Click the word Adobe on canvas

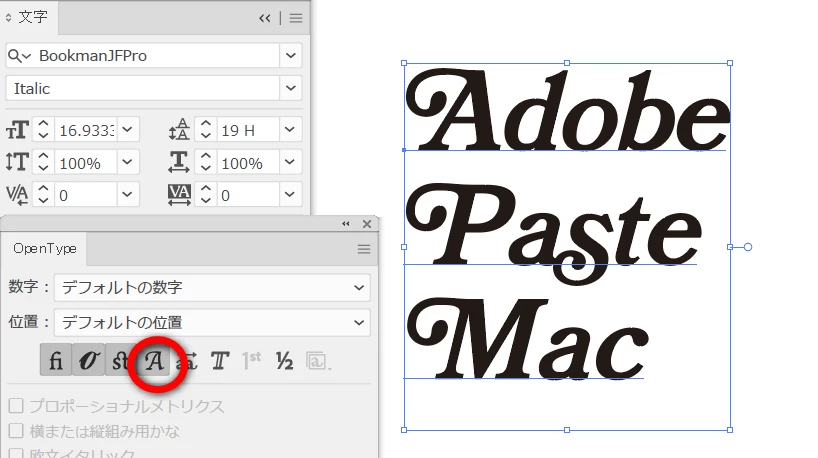568,111
